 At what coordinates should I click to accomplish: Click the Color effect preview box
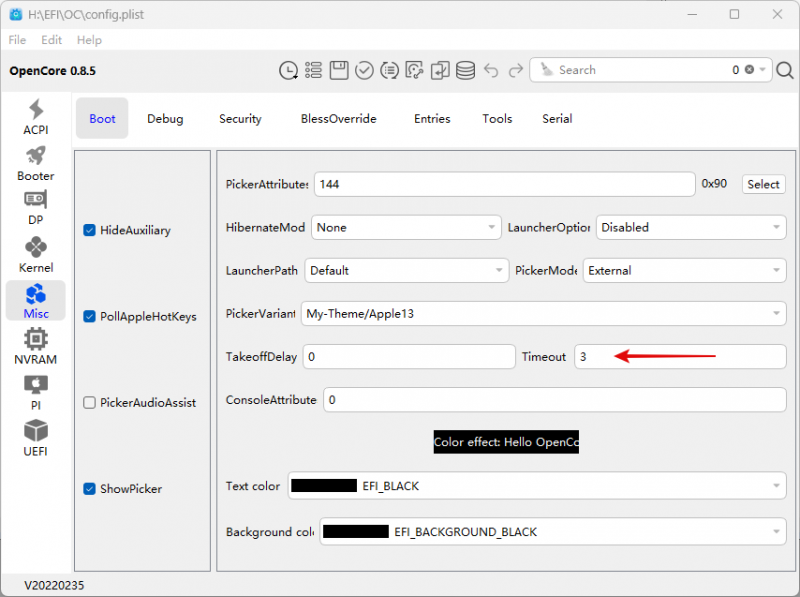coord(506,442)
